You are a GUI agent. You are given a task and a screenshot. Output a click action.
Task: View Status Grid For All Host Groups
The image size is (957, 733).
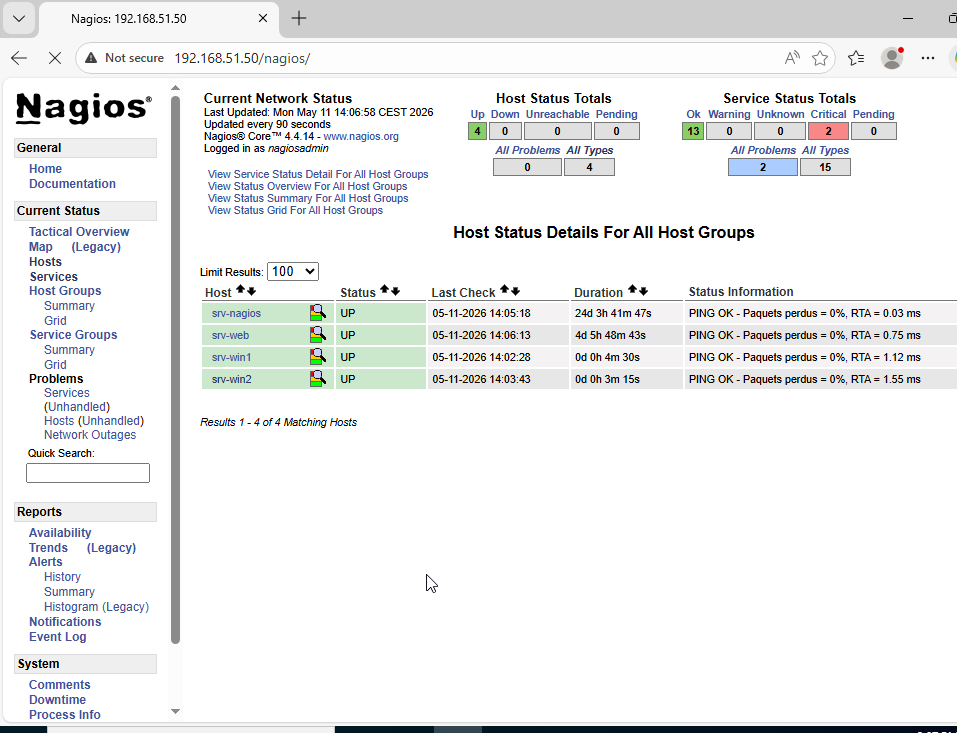295,211
